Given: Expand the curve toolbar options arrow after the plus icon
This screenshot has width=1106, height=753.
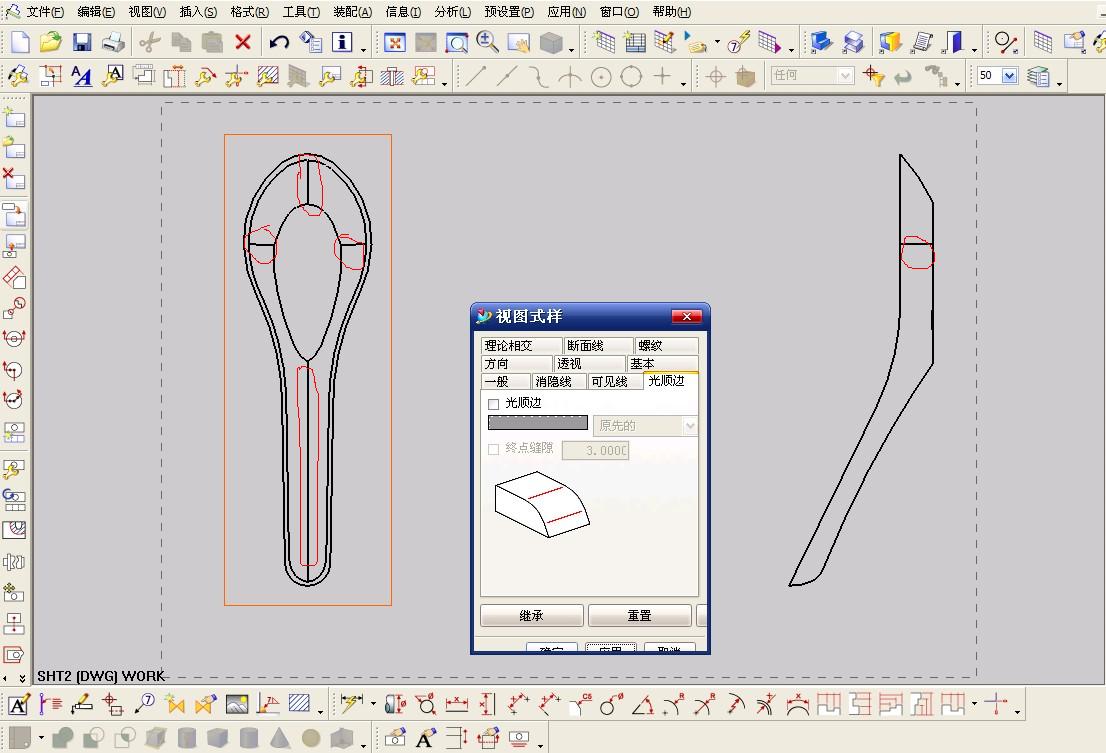Looking at the screenshot, I should pyautogui.click(x=683, y=83).
